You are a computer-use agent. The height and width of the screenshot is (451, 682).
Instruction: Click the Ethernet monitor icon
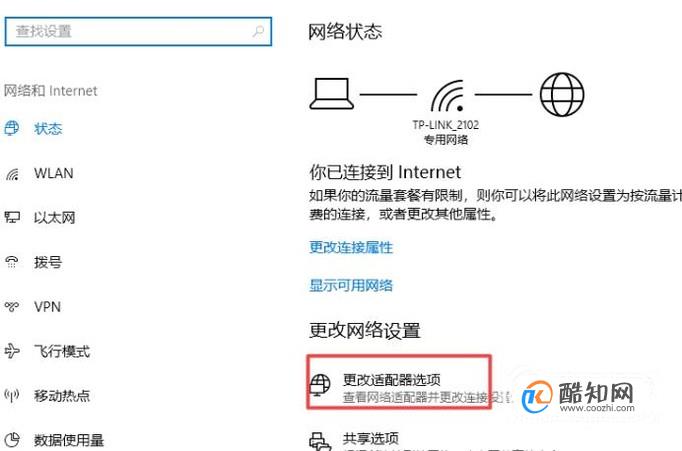[x=12, y=217]
